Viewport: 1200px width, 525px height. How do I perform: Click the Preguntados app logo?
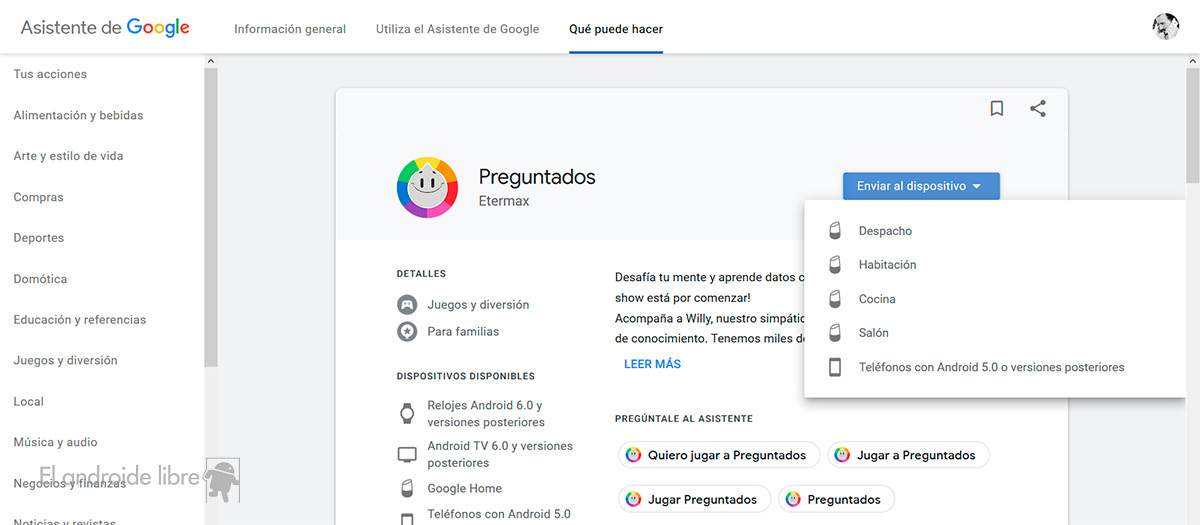pos(427,188)
